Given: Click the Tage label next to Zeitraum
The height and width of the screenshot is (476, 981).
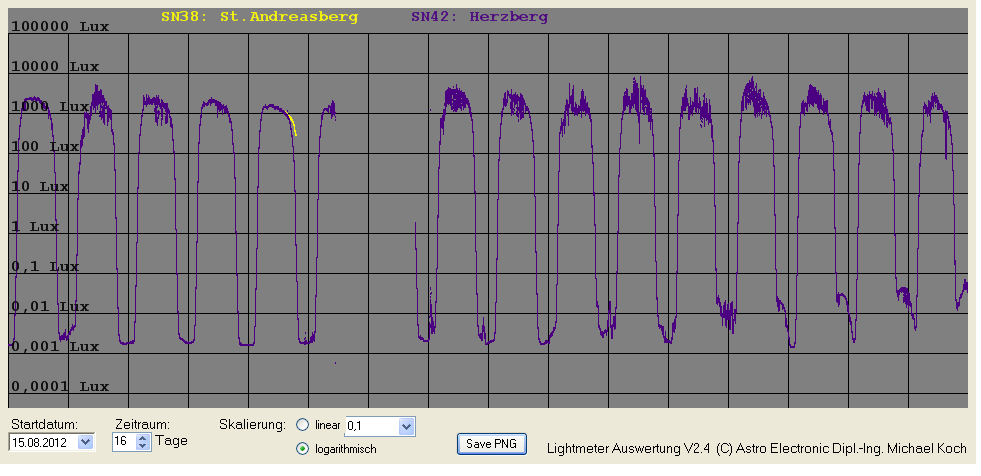Looking at the screenshot, I should coord(171,440).
